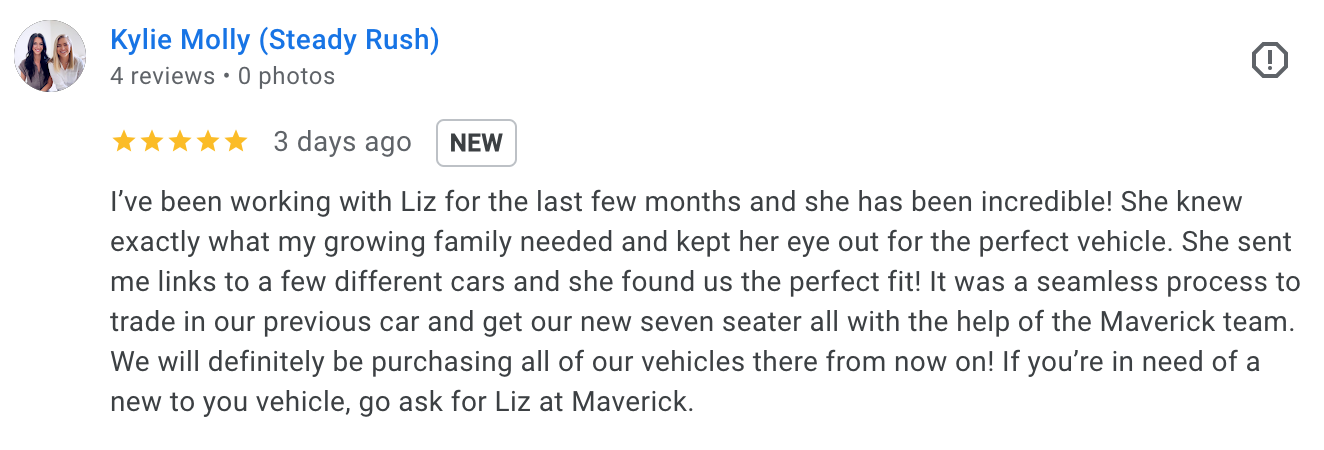Click the fifth and last rating star
The height and width of the screenshot is (450, 1324).
235,142
